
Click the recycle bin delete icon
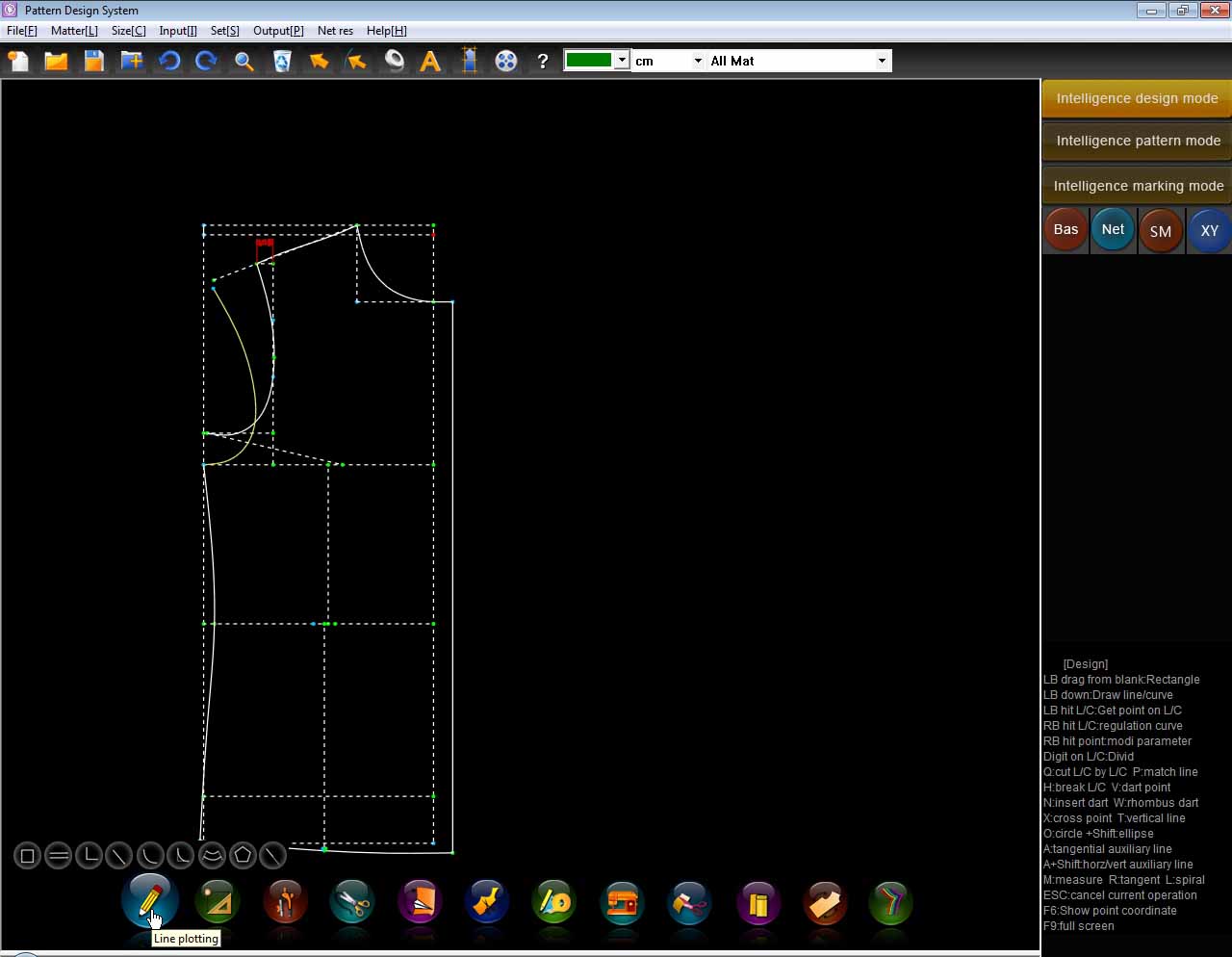[282, 62]
